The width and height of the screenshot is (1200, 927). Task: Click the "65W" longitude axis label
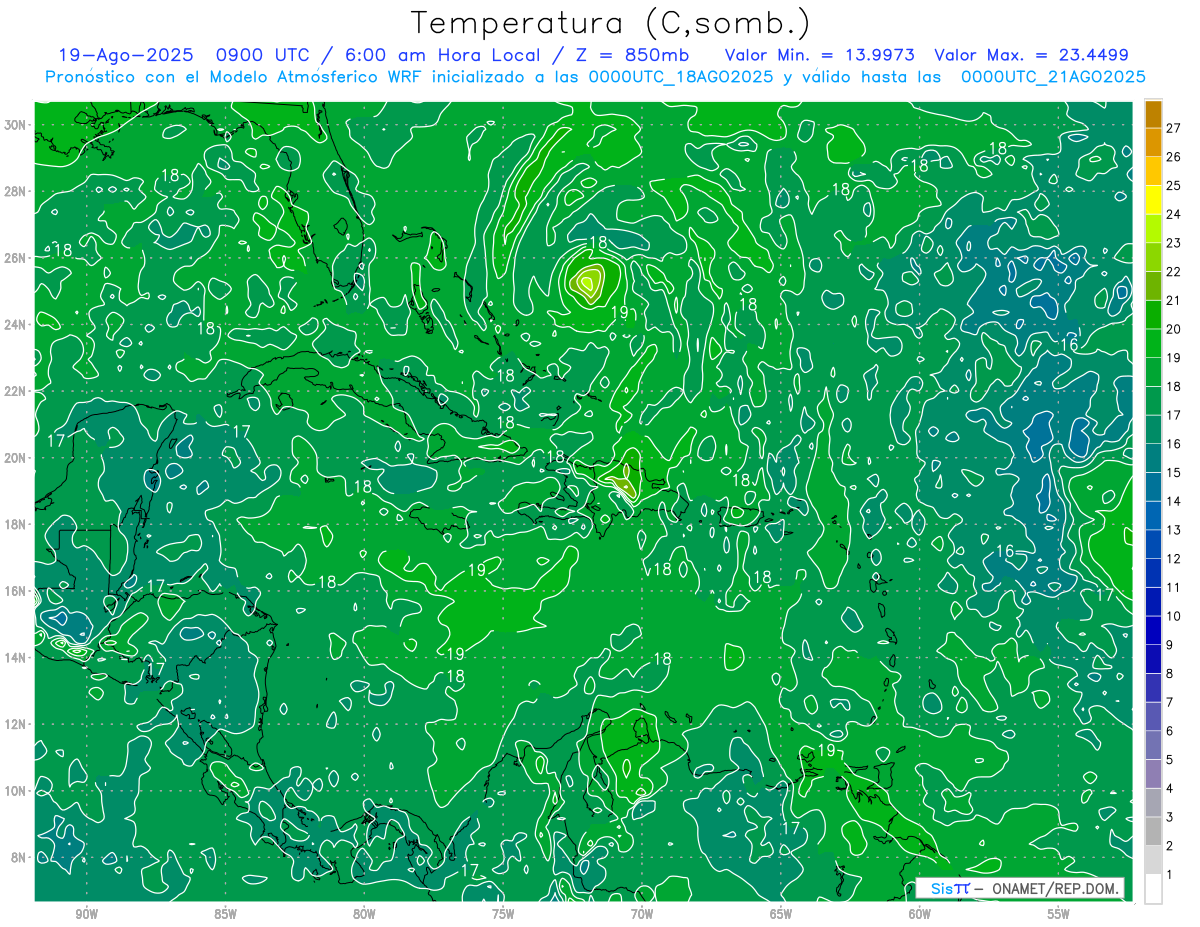781,914
